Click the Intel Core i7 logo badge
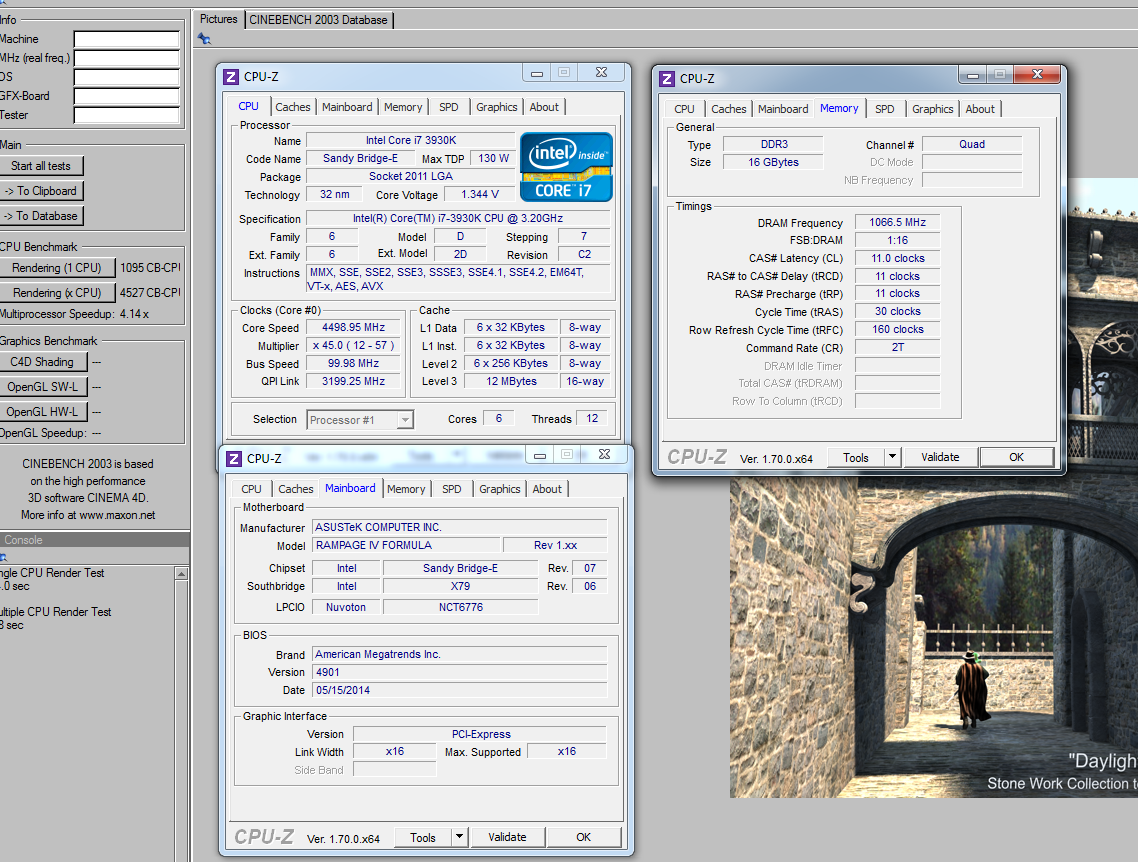Viewport: 1138px width, 862px height. pos(566,166)
